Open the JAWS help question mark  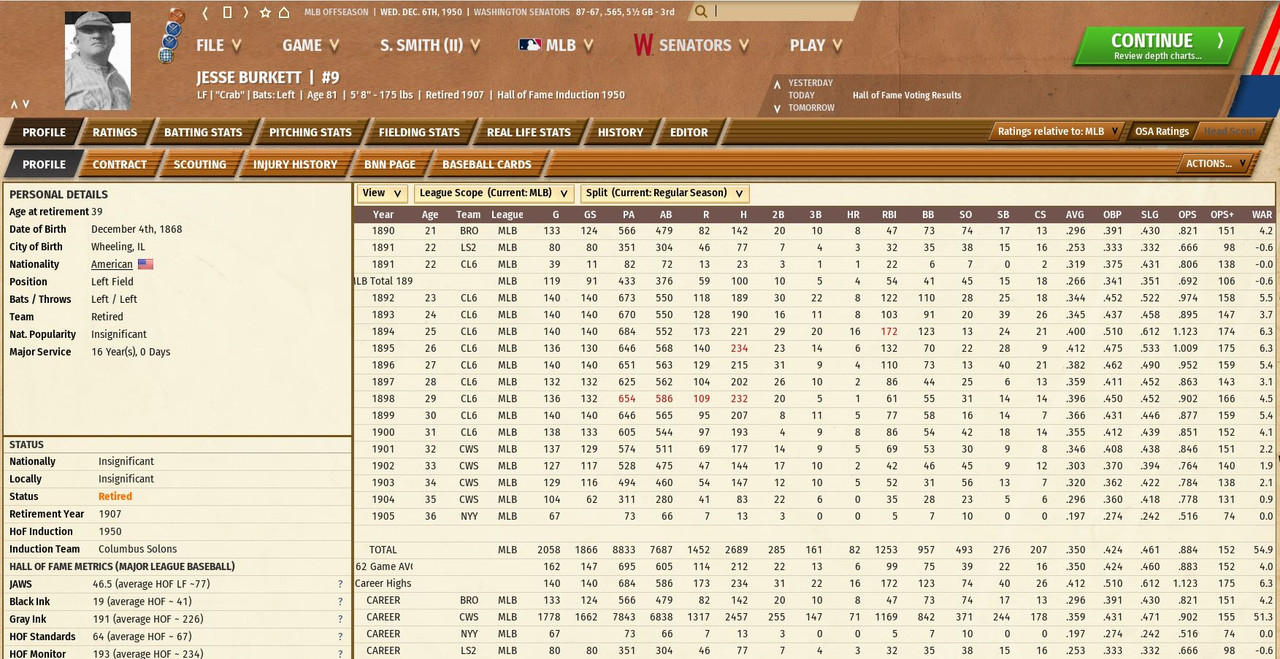tap(340, 584)
